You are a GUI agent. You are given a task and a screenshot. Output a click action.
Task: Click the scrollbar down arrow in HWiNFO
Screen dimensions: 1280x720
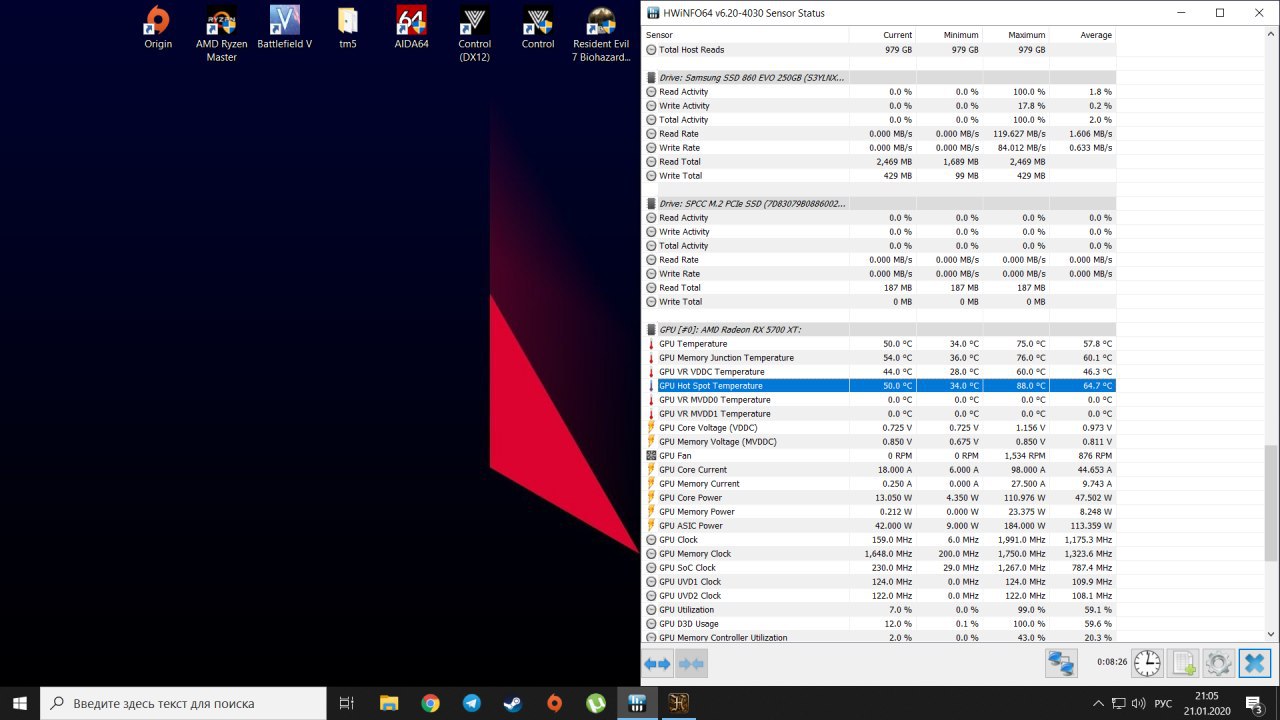coord(1271,634)
